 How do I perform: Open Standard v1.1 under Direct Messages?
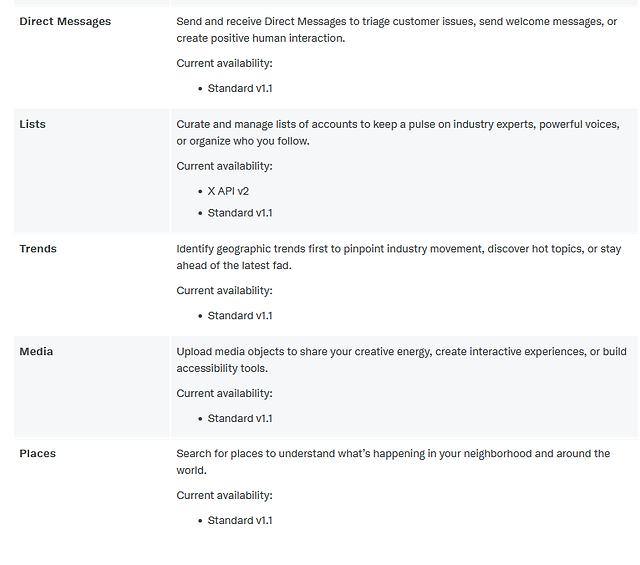(x=240, y=88)
